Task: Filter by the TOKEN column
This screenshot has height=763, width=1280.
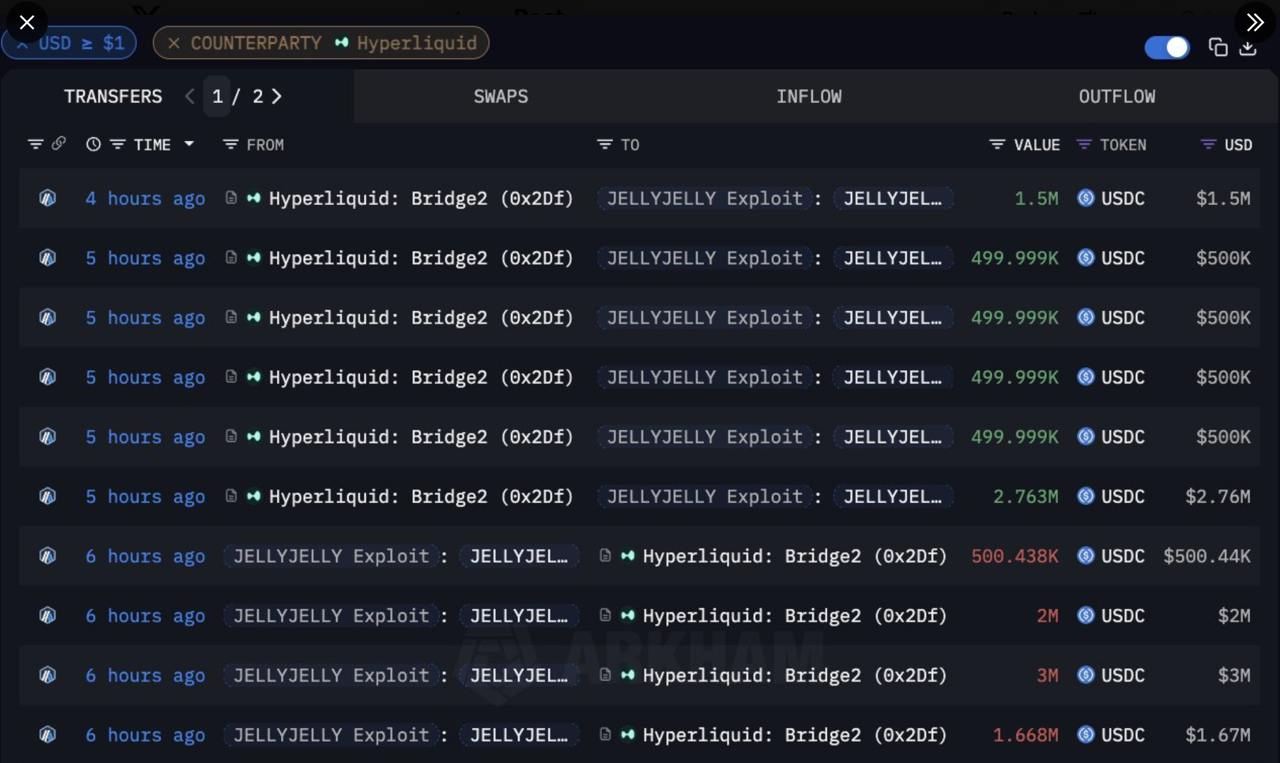Action: pyautogui.click(x=1084, y=144)
